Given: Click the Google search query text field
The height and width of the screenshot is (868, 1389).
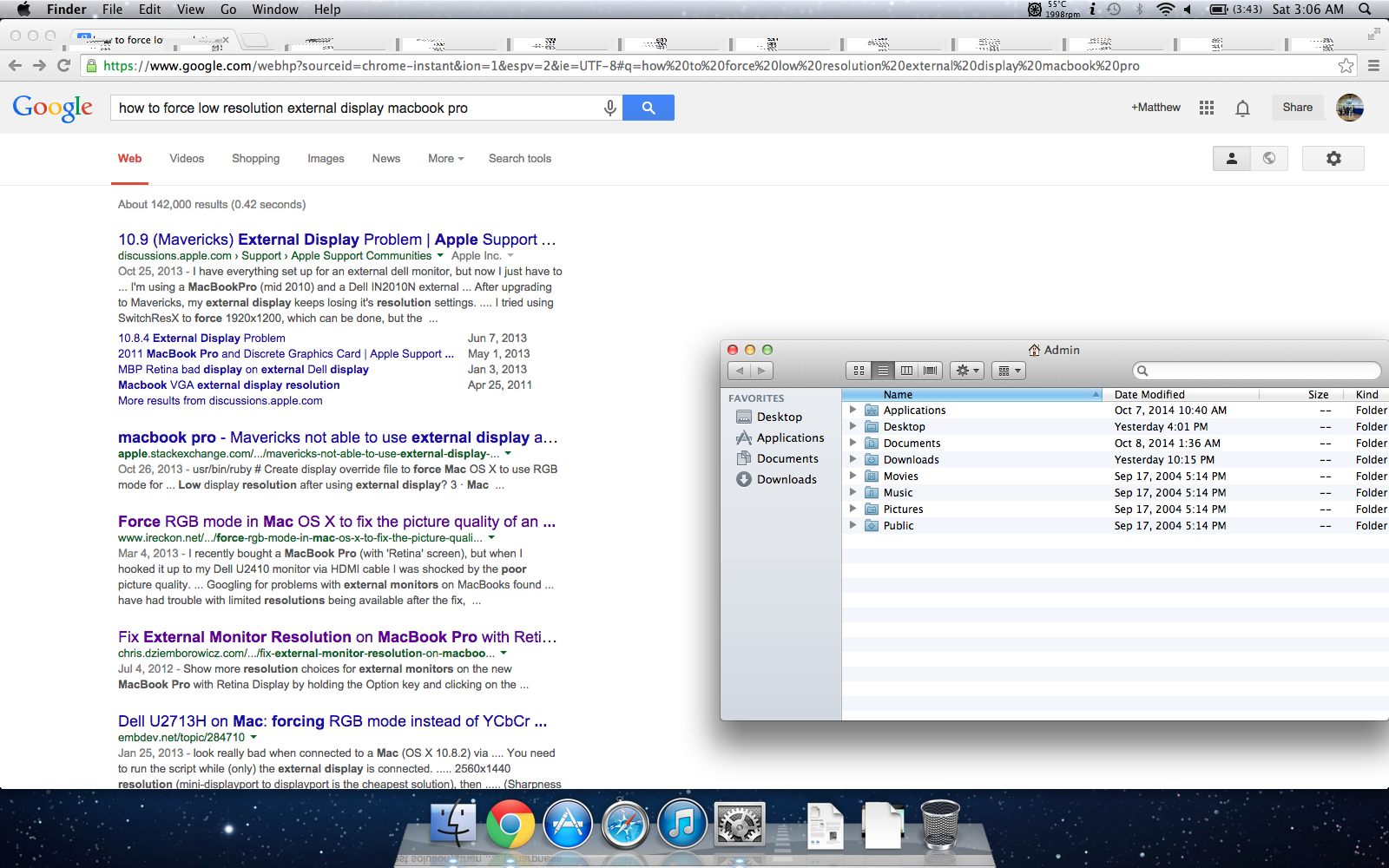Looking at the screenshot, I should (x=358, y=108).
